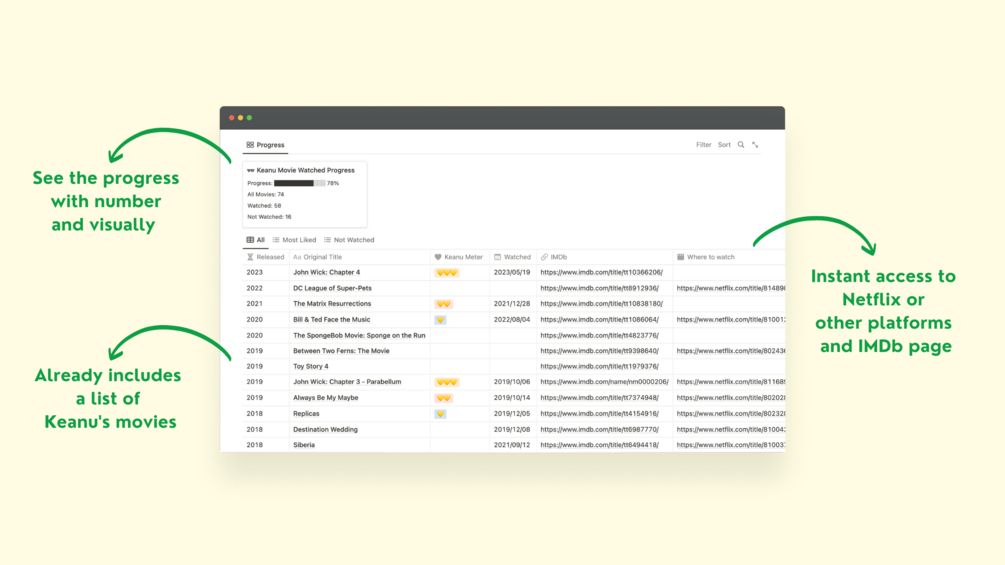Click watched date 2021/12/28
This screenshot has height=565, width=1005.
click(511, 304)
